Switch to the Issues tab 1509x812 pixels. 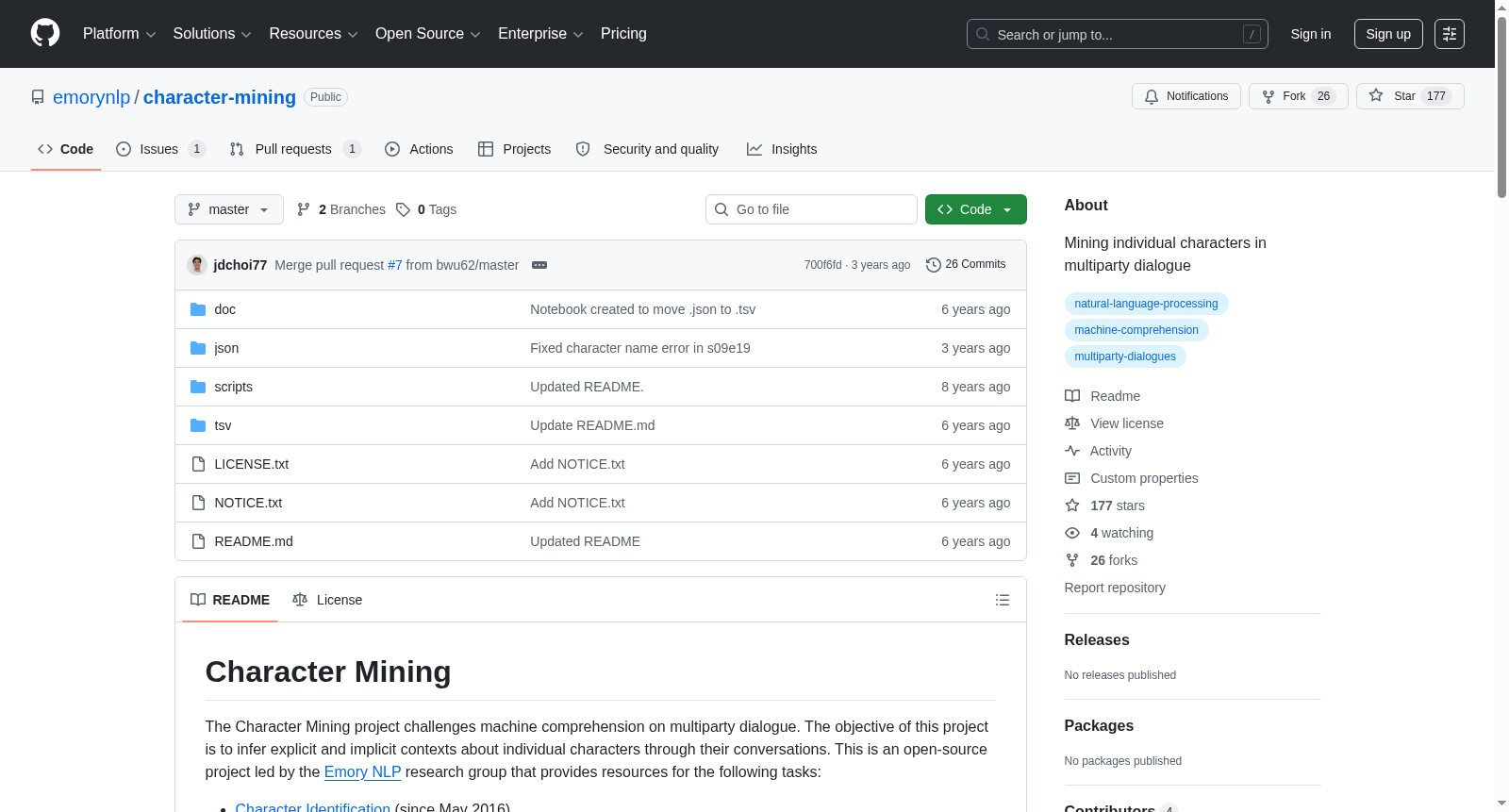[160, 149]
